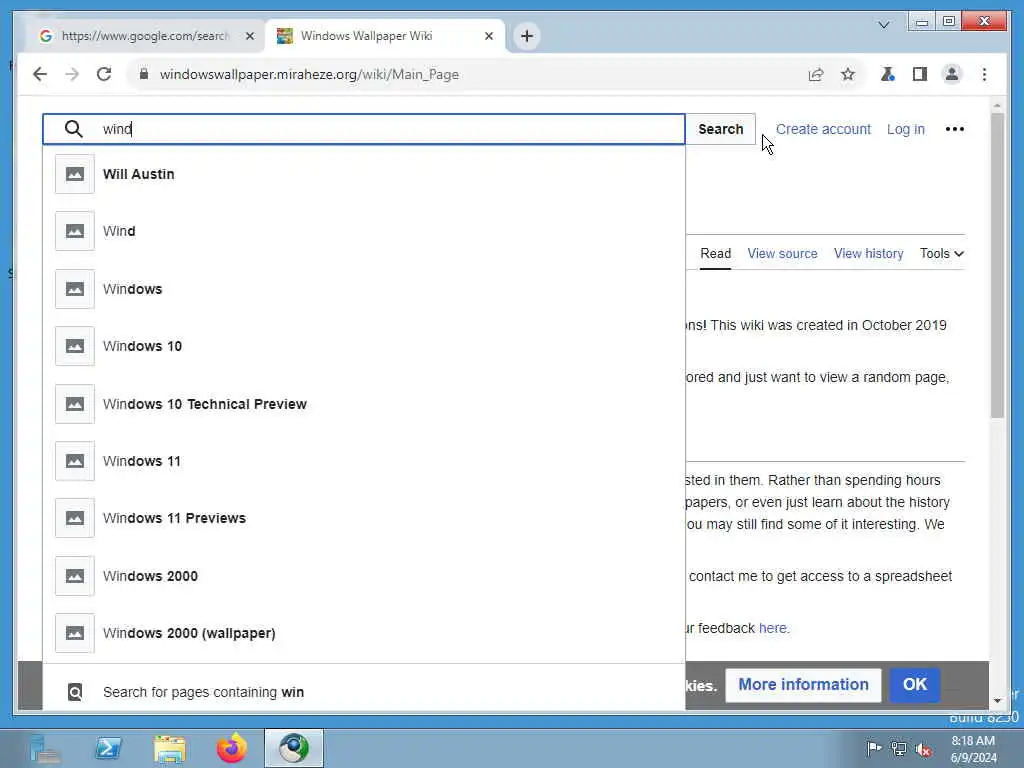
Task: Open a new browser tab
Action: click(x=527, y=36)
